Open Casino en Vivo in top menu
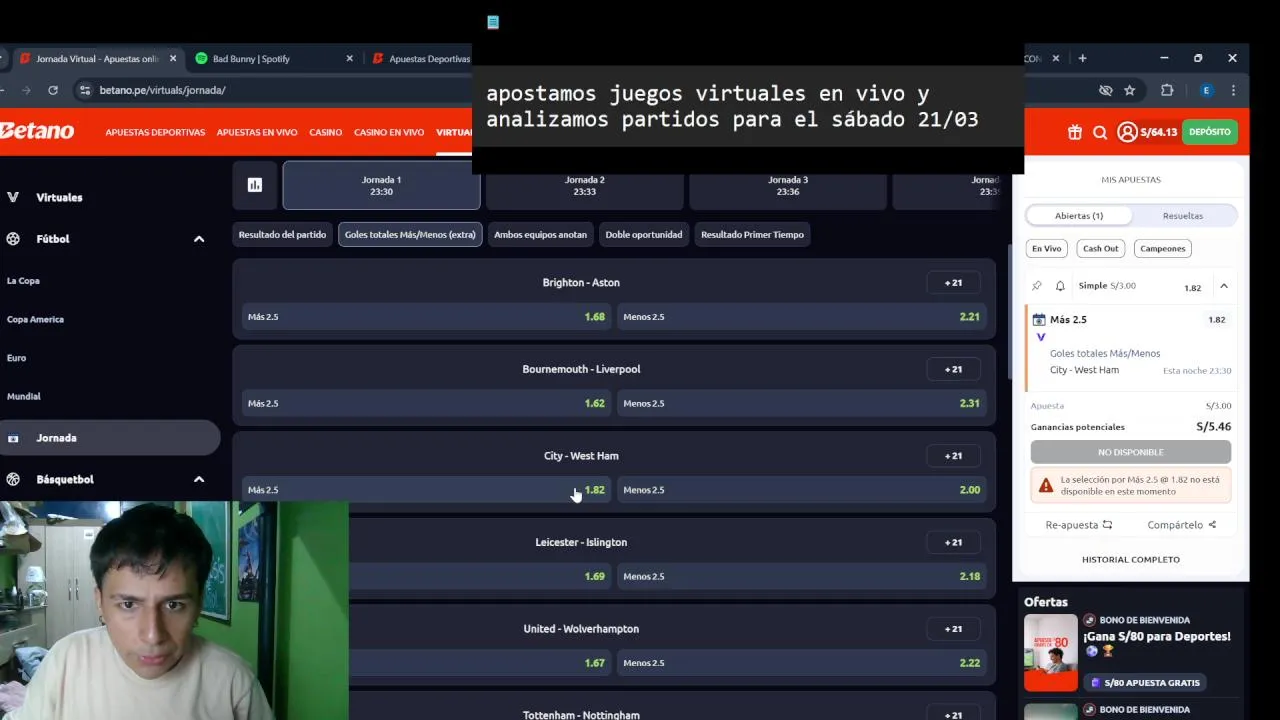Viewport: 1280px width, 720px height. (389, 132)
